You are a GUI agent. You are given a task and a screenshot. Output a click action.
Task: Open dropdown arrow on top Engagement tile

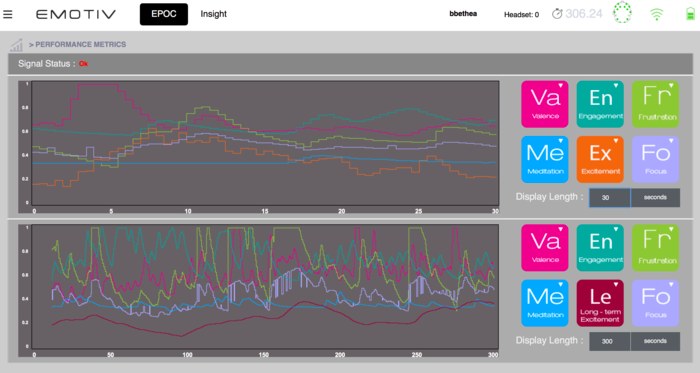616,86
